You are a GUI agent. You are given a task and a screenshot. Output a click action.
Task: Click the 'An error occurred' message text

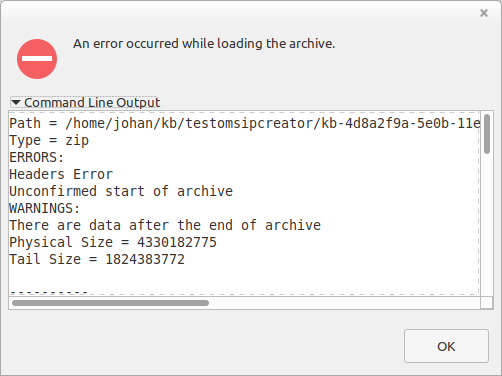[204, 44]
